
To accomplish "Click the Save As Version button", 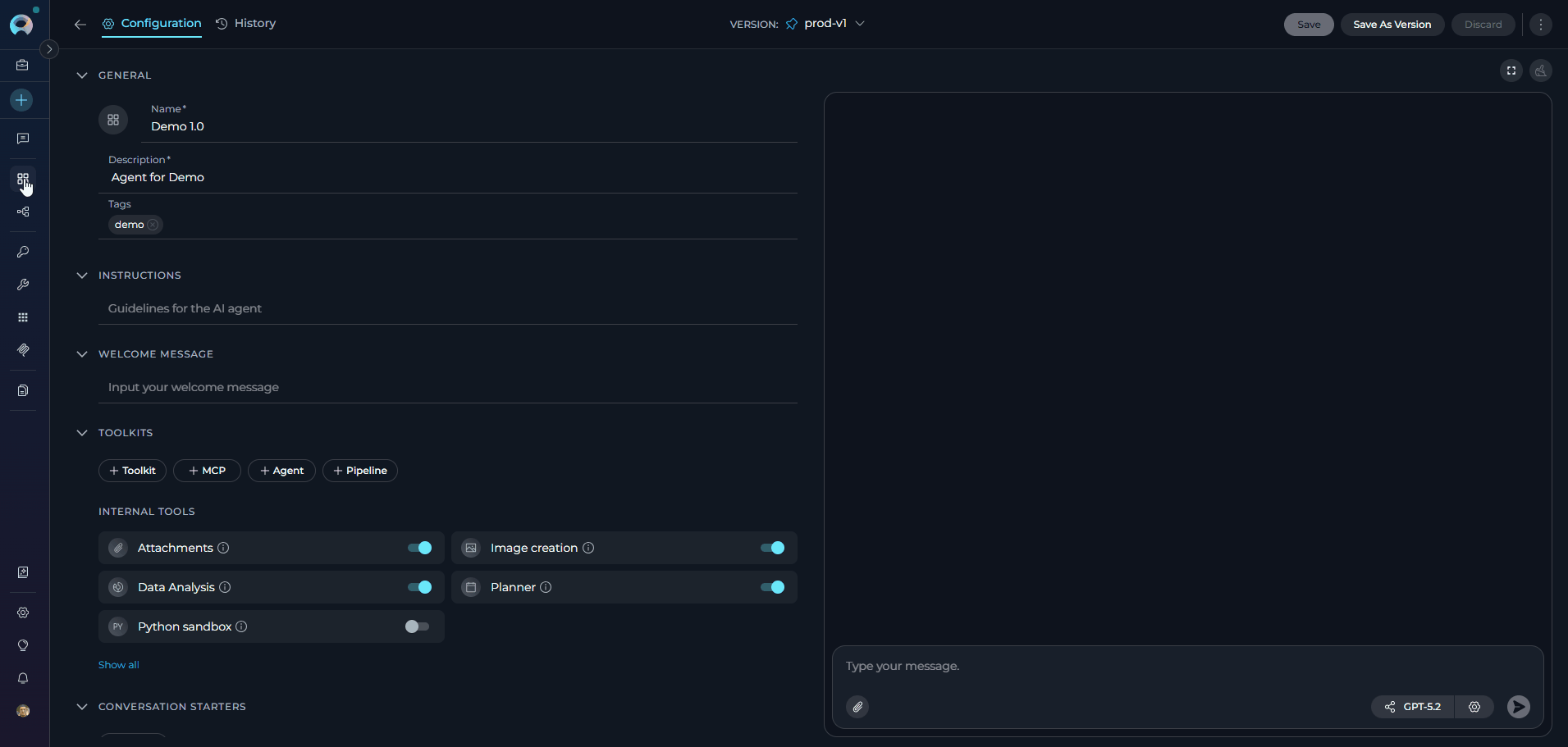I will coord(1392,24).
